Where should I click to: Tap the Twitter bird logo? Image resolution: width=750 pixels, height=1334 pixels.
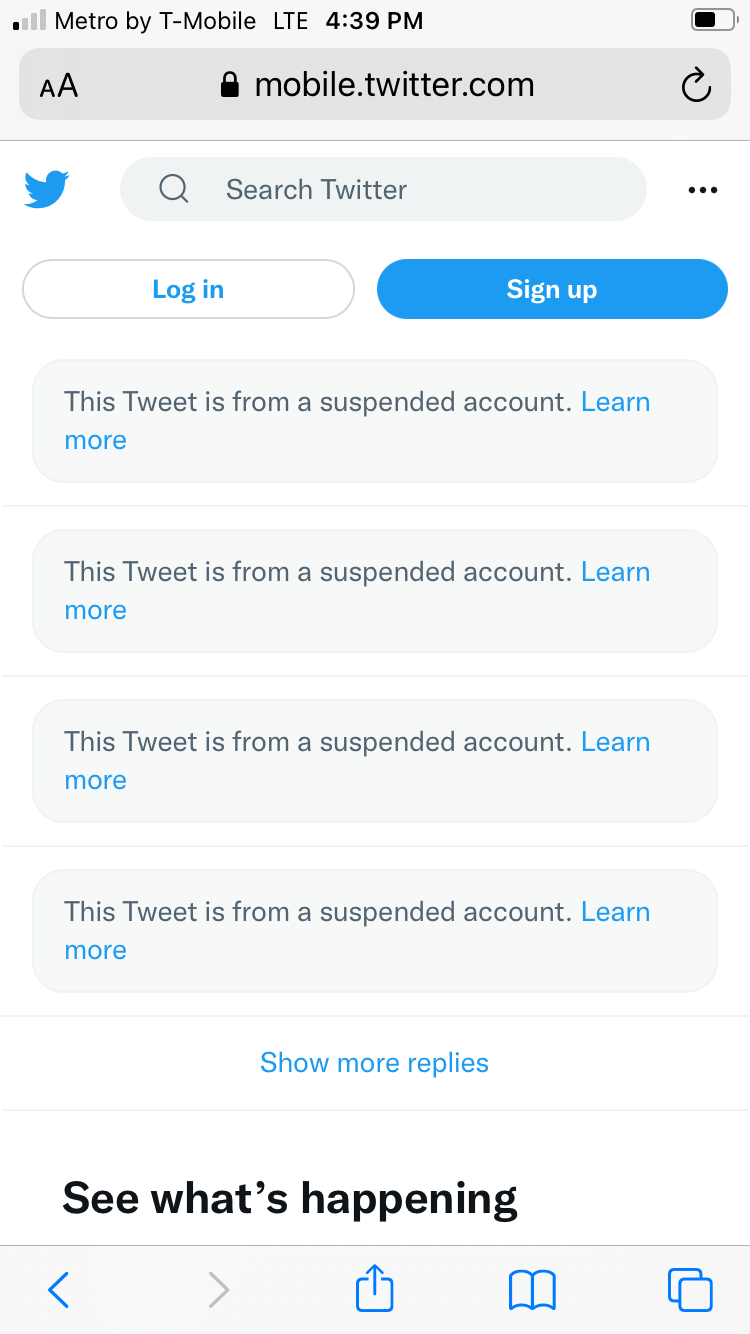click(47, 189)
